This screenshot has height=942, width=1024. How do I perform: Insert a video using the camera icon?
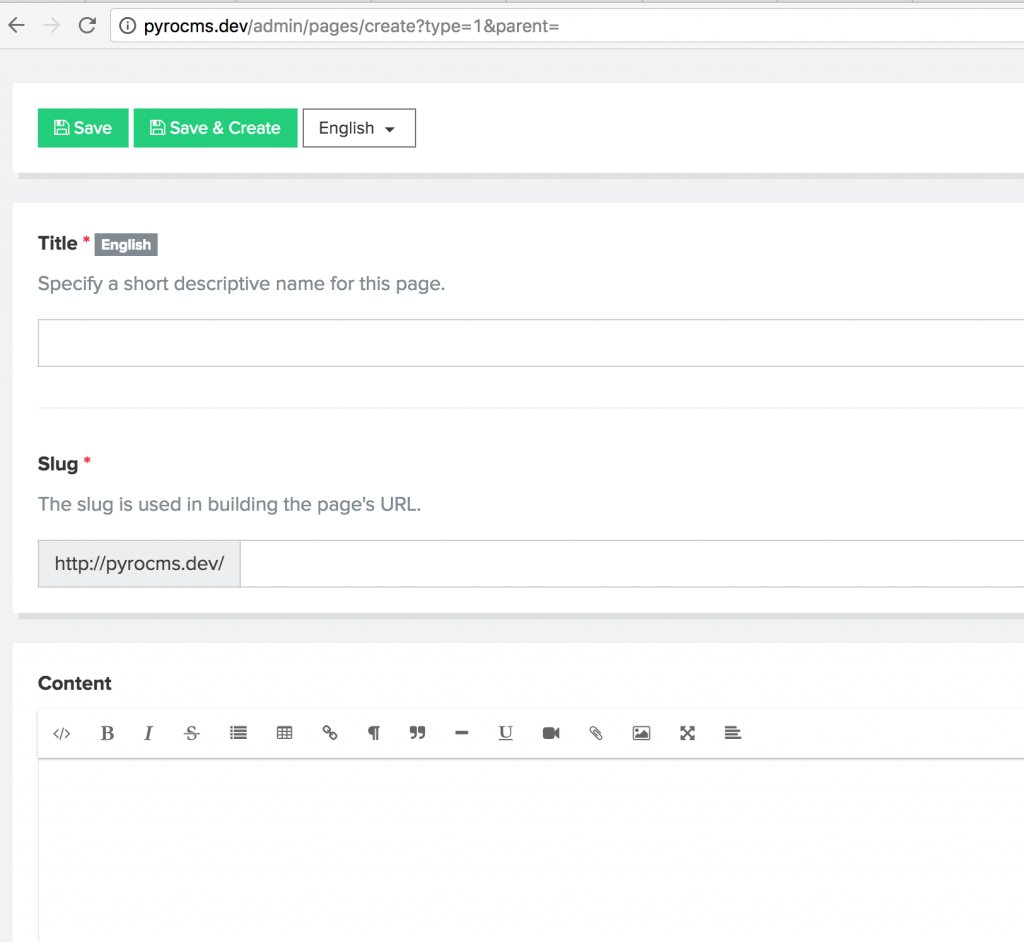click(550, 733)
